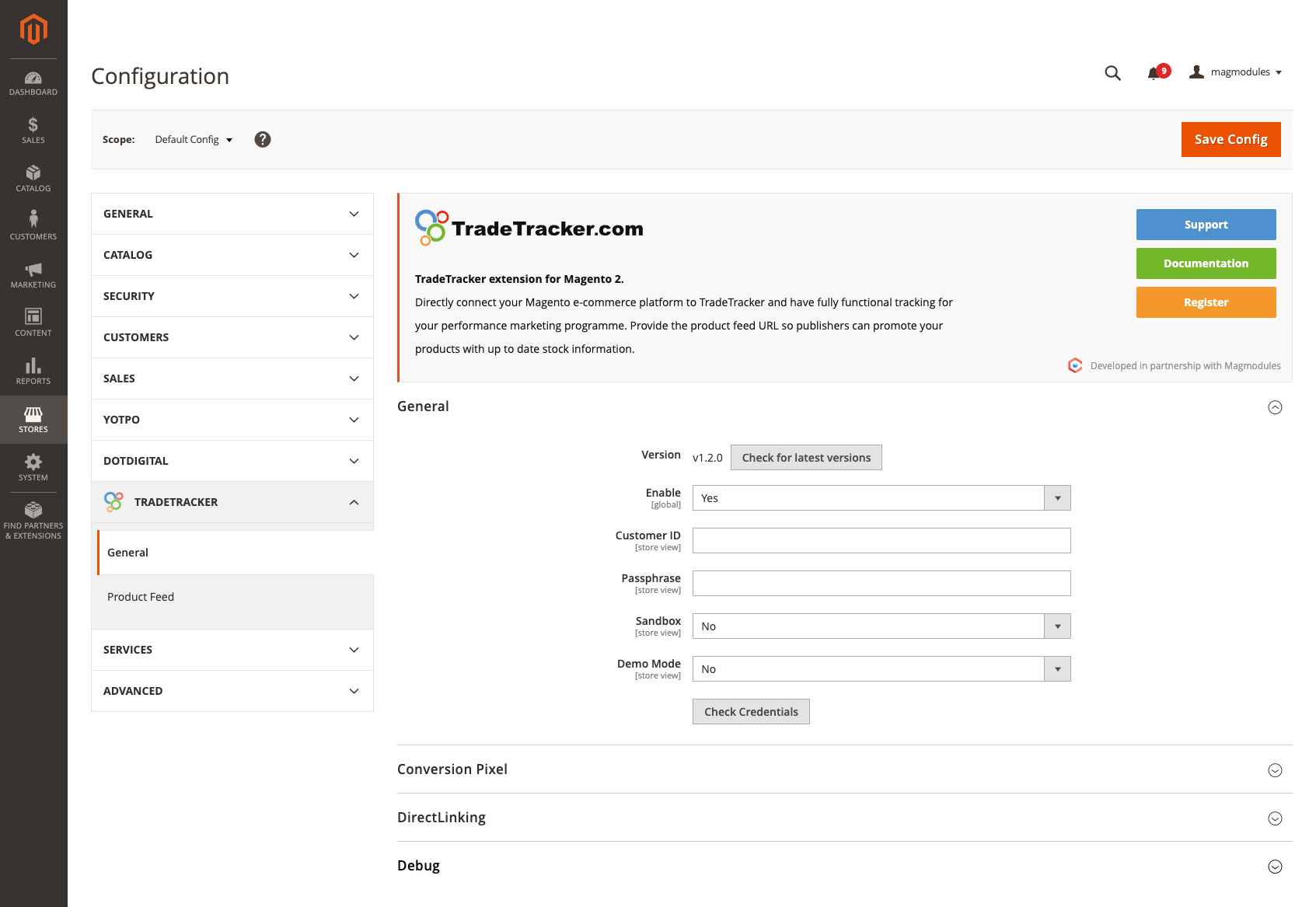This screenshot has width=1316, height=907.
Task: Select the General TradeTracker tab
Action: (x=235, y=553)
